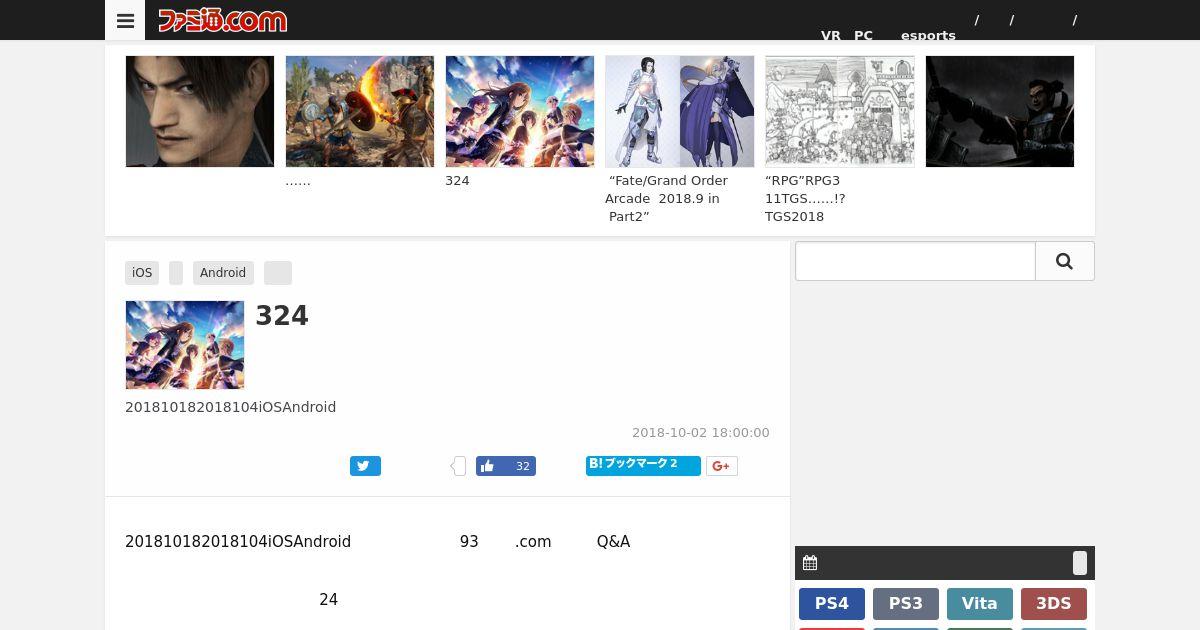This screenshot has height=630, width=1200.
Task: Click the calendar icon in the sidebar
Action: [x=810, y=563]
